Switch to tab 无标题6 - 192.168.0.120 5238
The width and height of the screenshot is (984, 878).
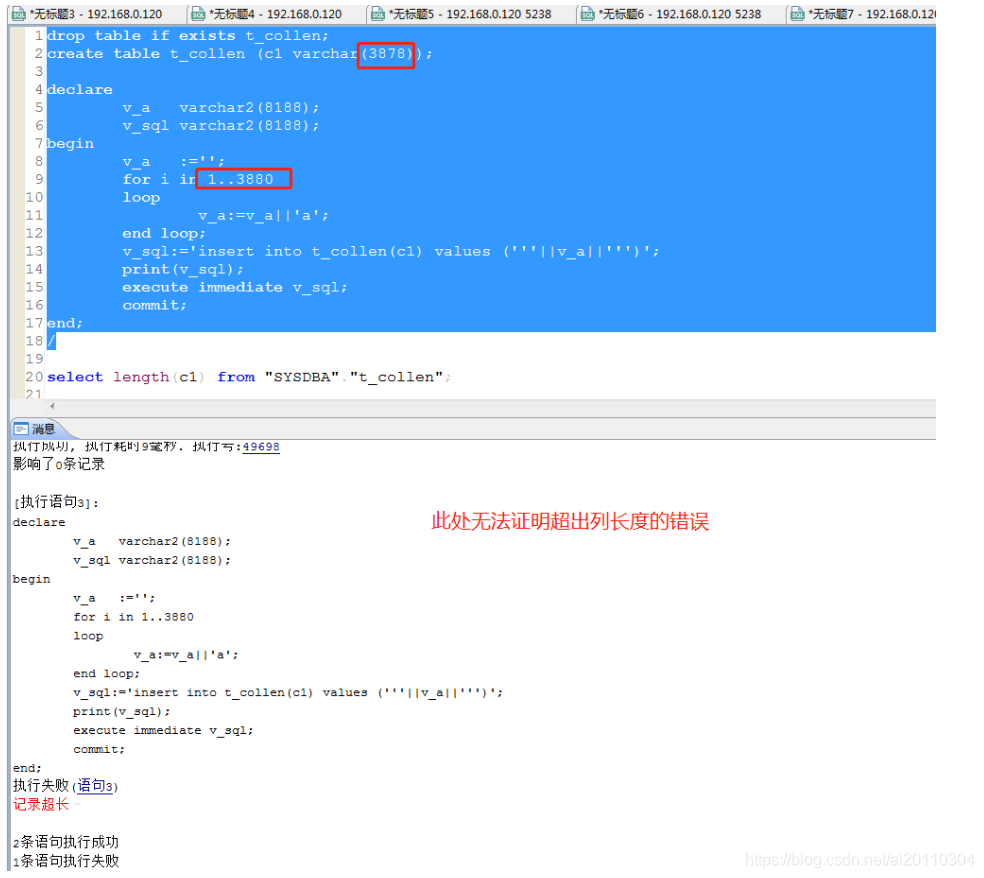[672, 14]
